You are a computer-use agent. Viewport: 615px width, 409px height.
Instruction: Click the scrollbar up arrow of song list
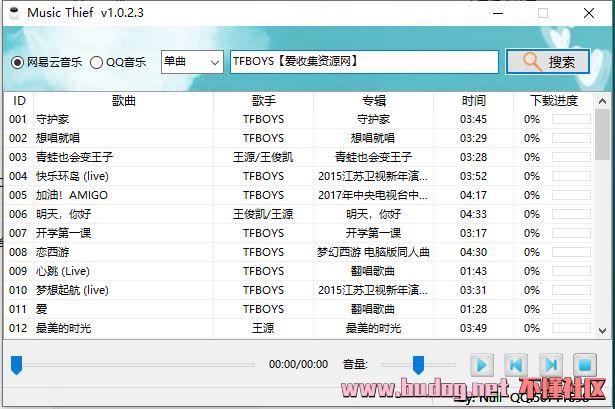coord(602,101)
